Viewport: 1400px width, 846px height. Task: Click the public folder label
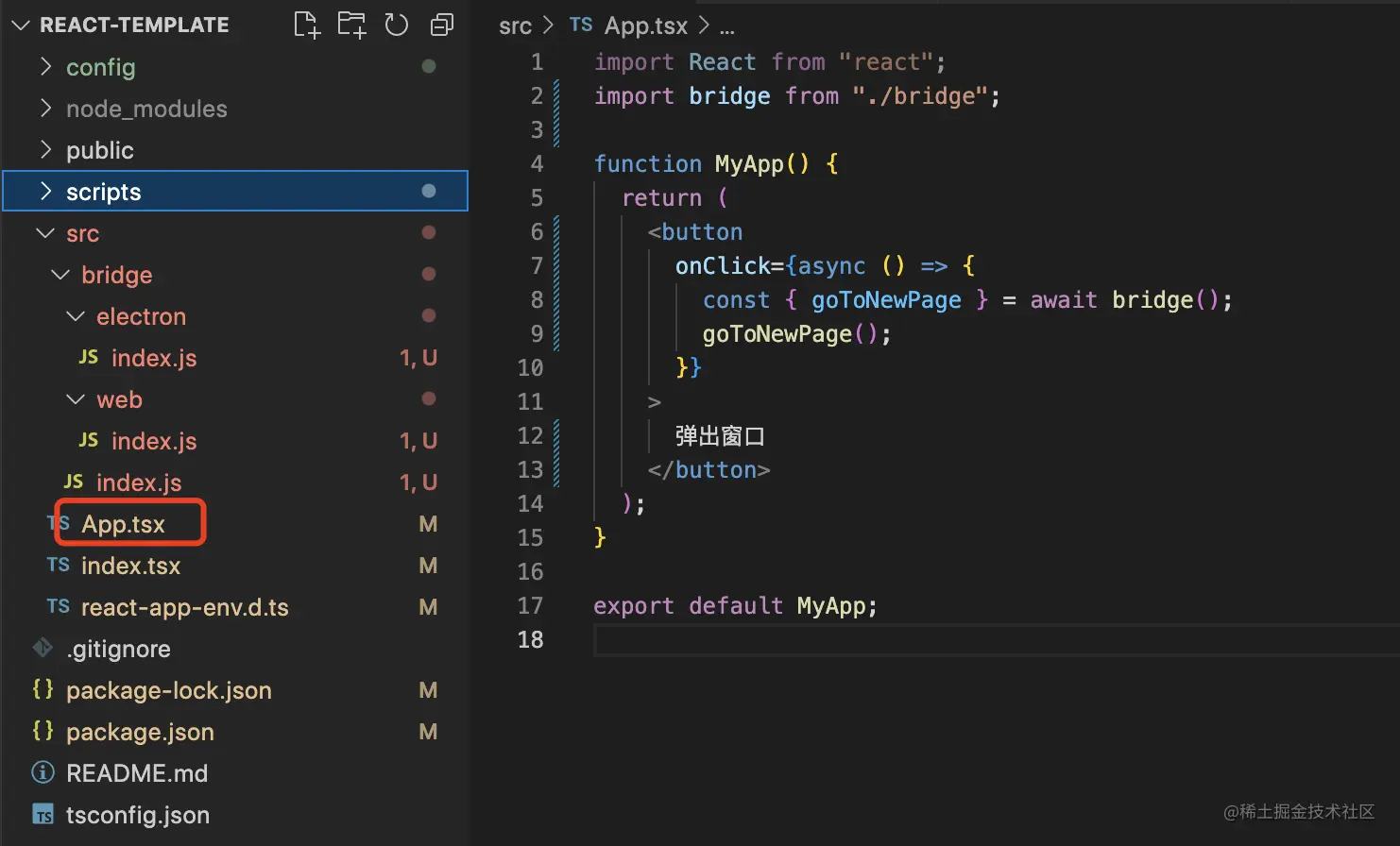tap(100, 150)
